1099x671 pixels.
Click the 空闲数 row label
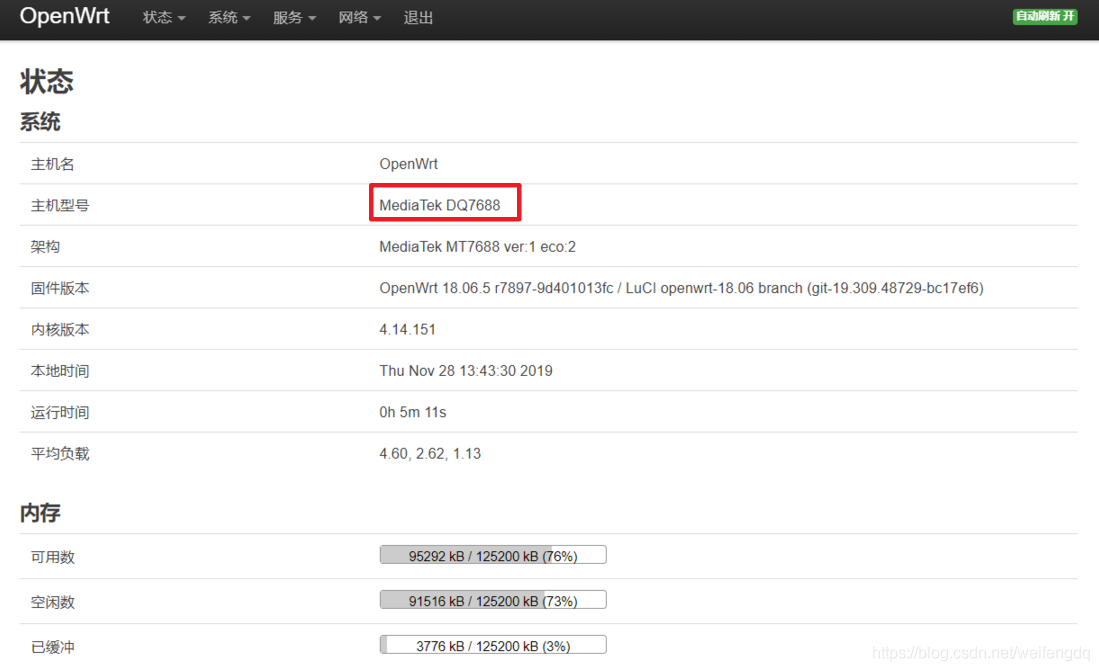(53, 602)
